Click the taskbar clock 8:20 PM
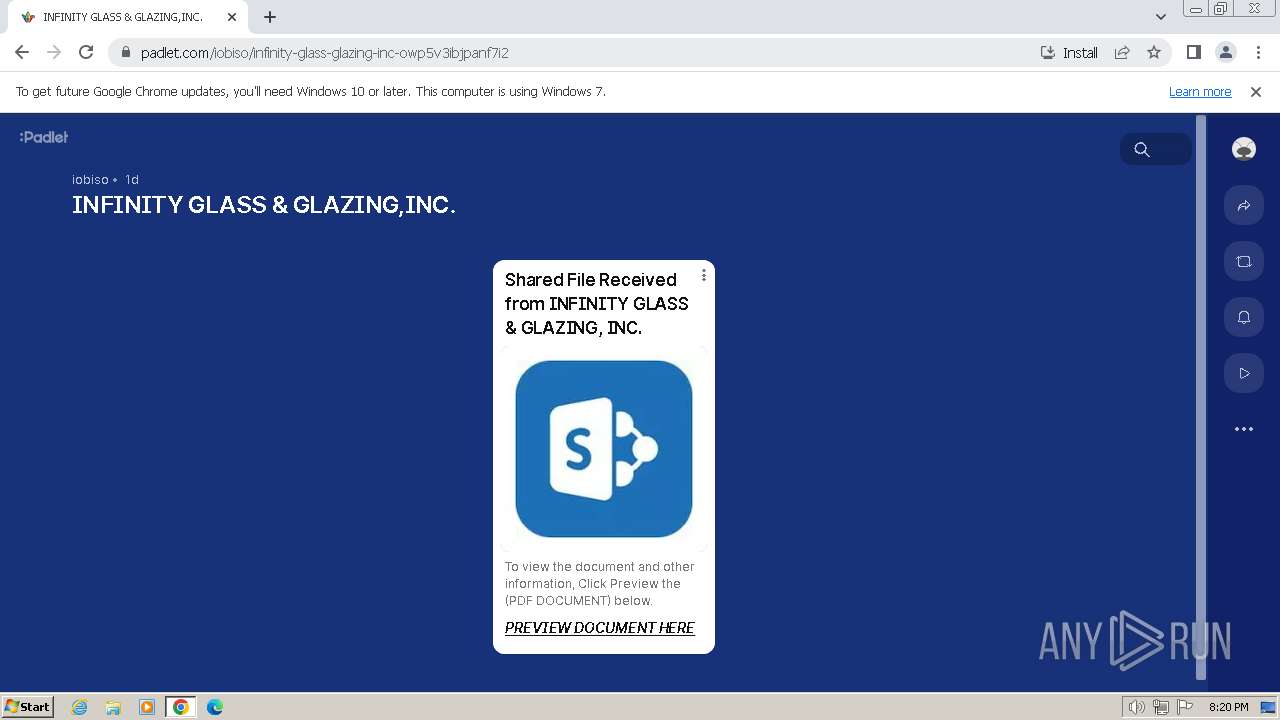 coord(1228,707)
